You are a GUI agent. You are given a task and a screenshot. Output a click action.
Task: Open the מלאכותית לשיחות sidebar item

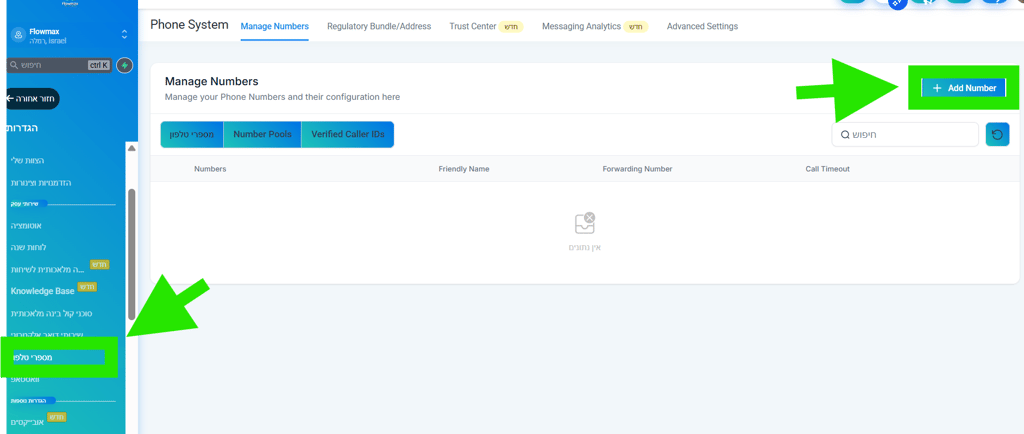[x=47, y=270]
